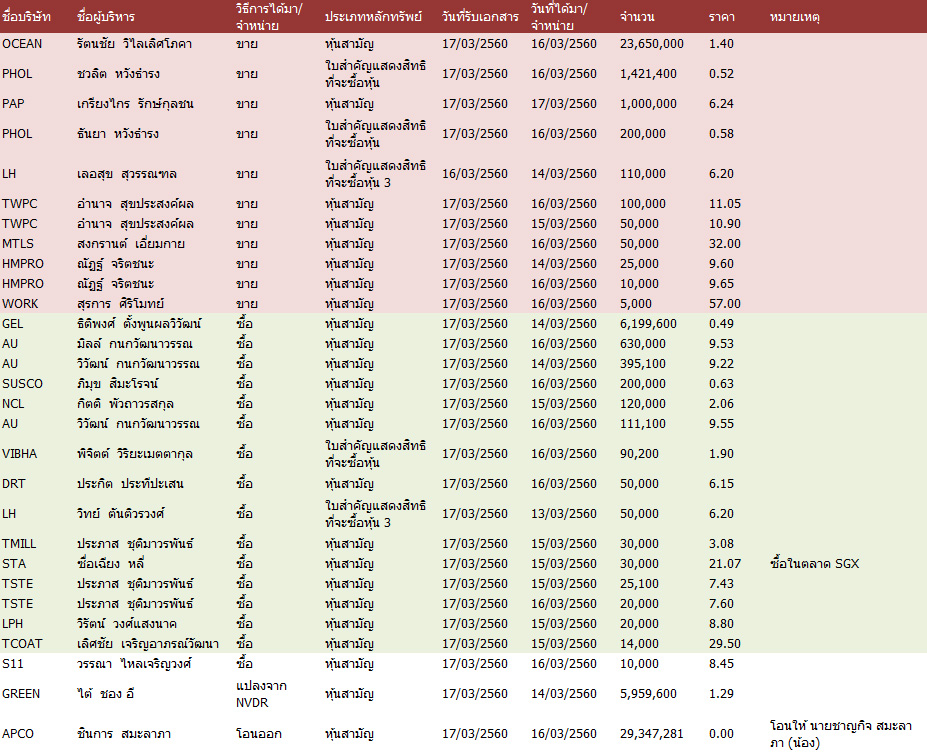Viewport: 927px width, 754px height.
Task: Select the amount 5,959,600
Action: 648,694
